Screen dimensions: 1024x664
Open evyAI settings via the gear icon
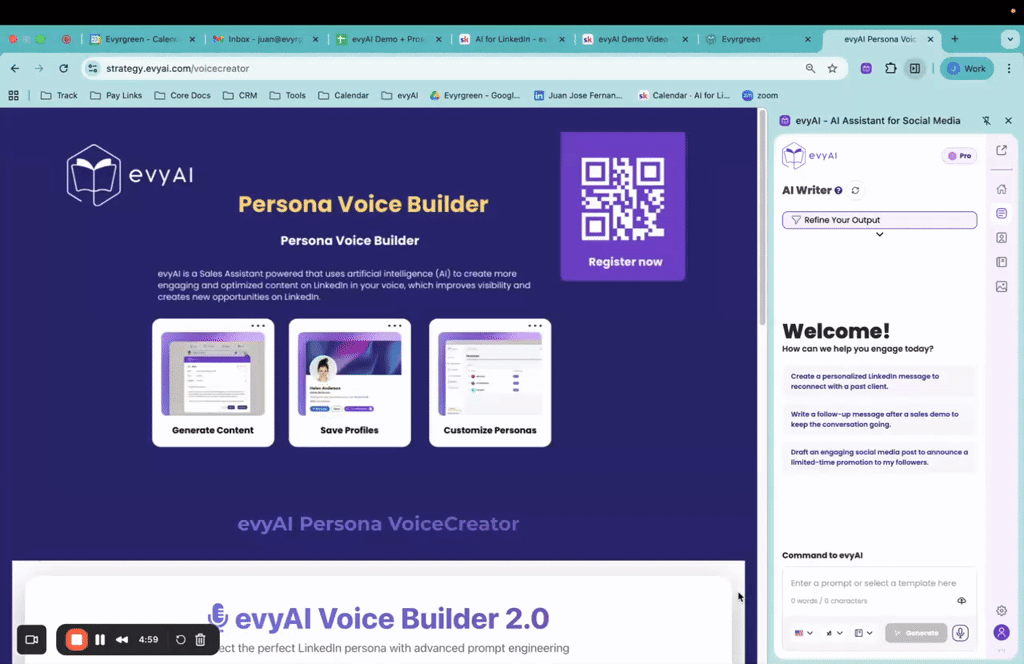(x=1001, y=610)
